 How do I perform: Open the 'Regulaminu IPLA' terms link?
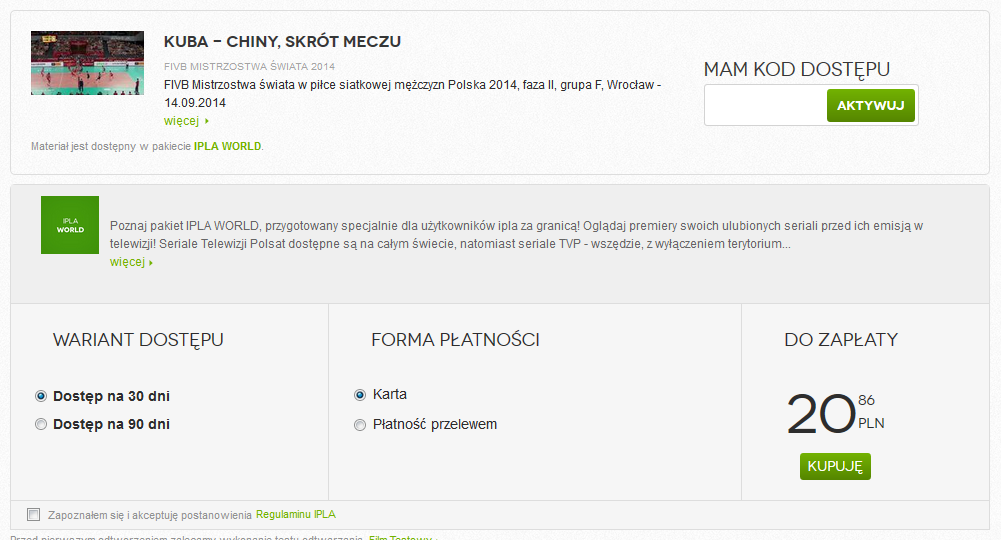[296, 515]
